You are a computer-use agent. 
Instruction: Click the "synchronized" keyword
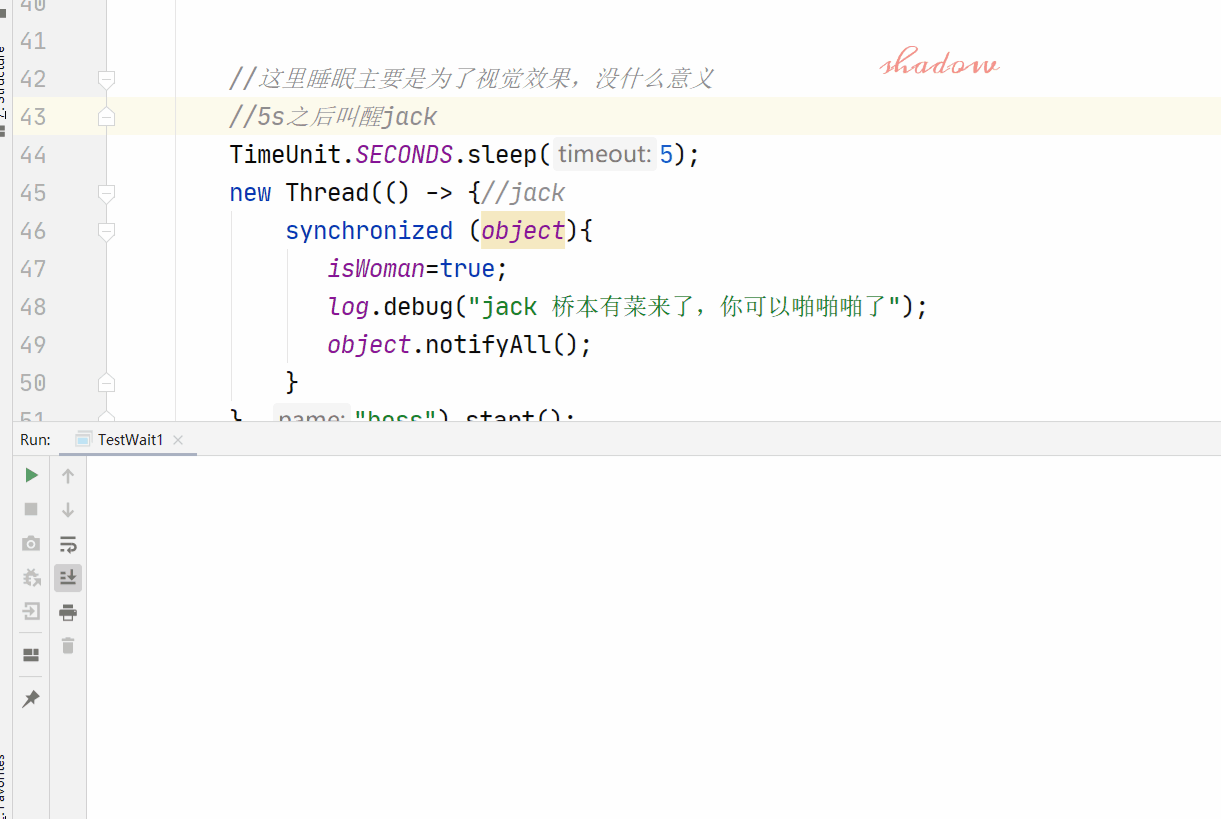(369, 231)
